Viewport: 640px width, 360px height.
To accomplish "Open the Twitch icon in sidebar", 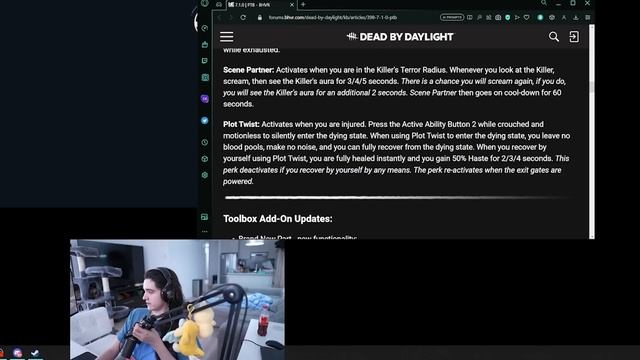I will click(x=205, y=61).
